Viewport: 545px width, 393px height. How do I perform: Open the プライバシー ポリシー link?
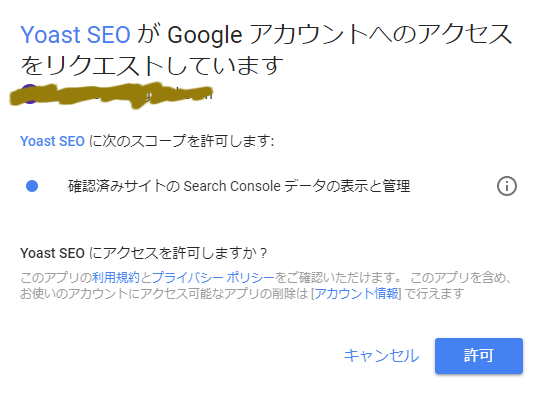tap(213, 278)
